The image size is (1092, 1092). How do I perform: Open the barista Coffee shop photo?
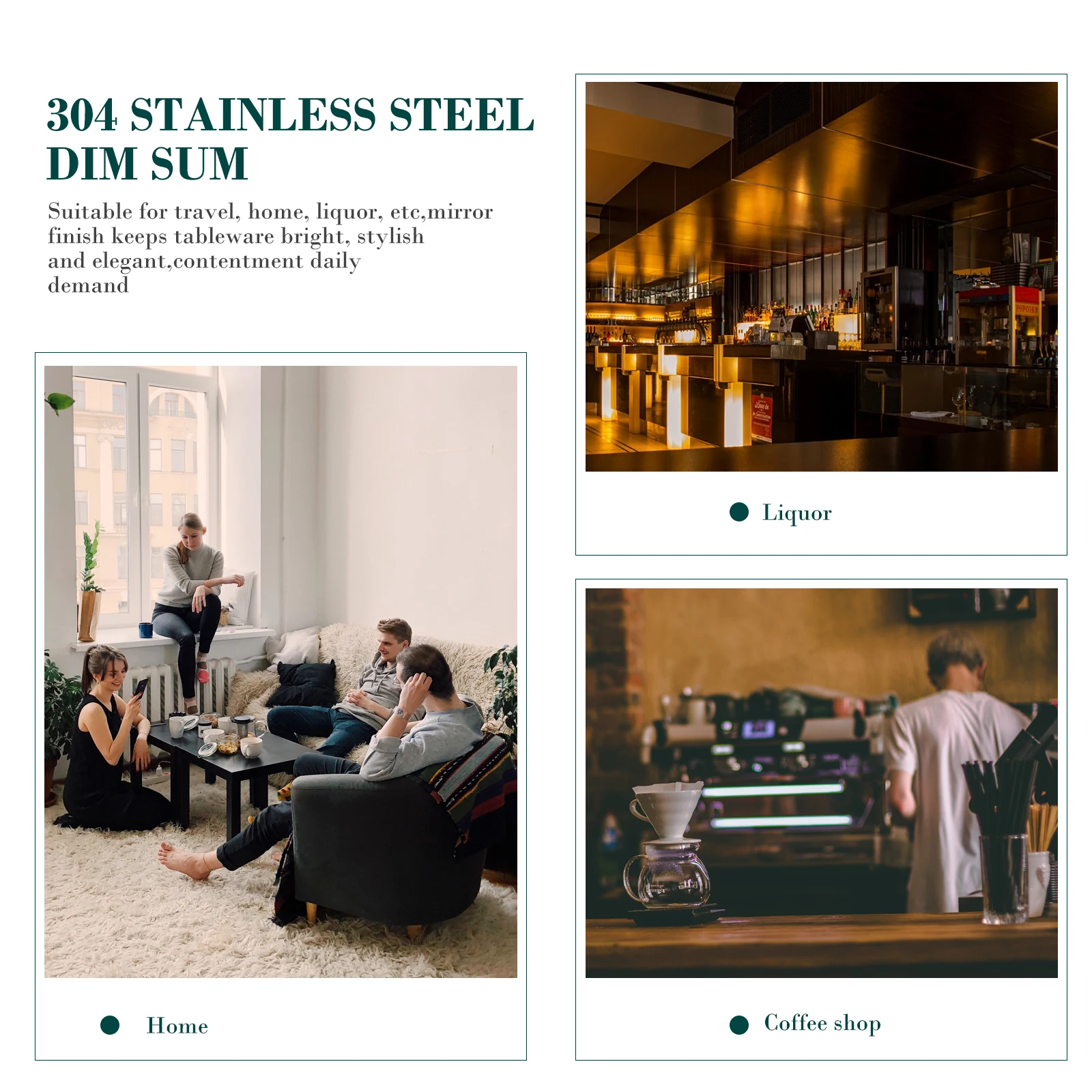[x=822, y=783]
